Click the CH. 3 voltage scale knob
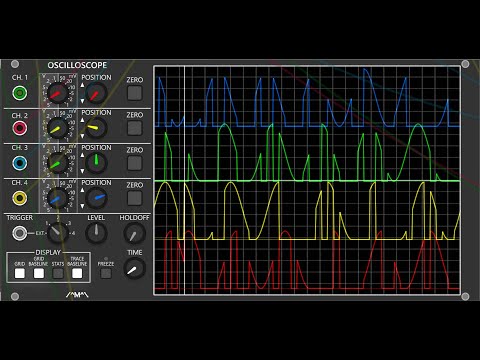This screenshot has width=480, height=360. click(x=57, y=163)
